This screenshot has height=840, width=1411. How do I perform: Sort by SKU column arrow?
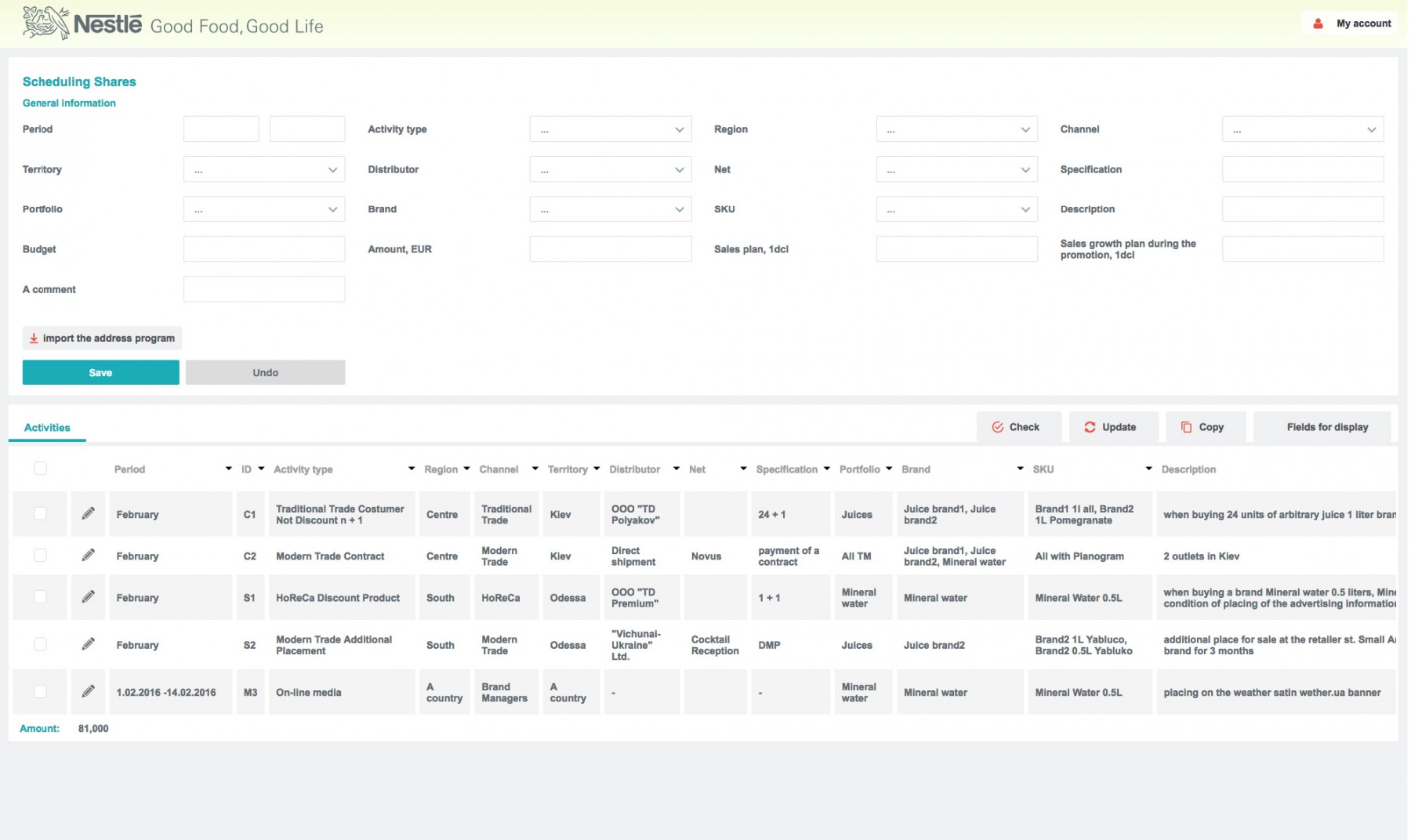click(1149, 469)
